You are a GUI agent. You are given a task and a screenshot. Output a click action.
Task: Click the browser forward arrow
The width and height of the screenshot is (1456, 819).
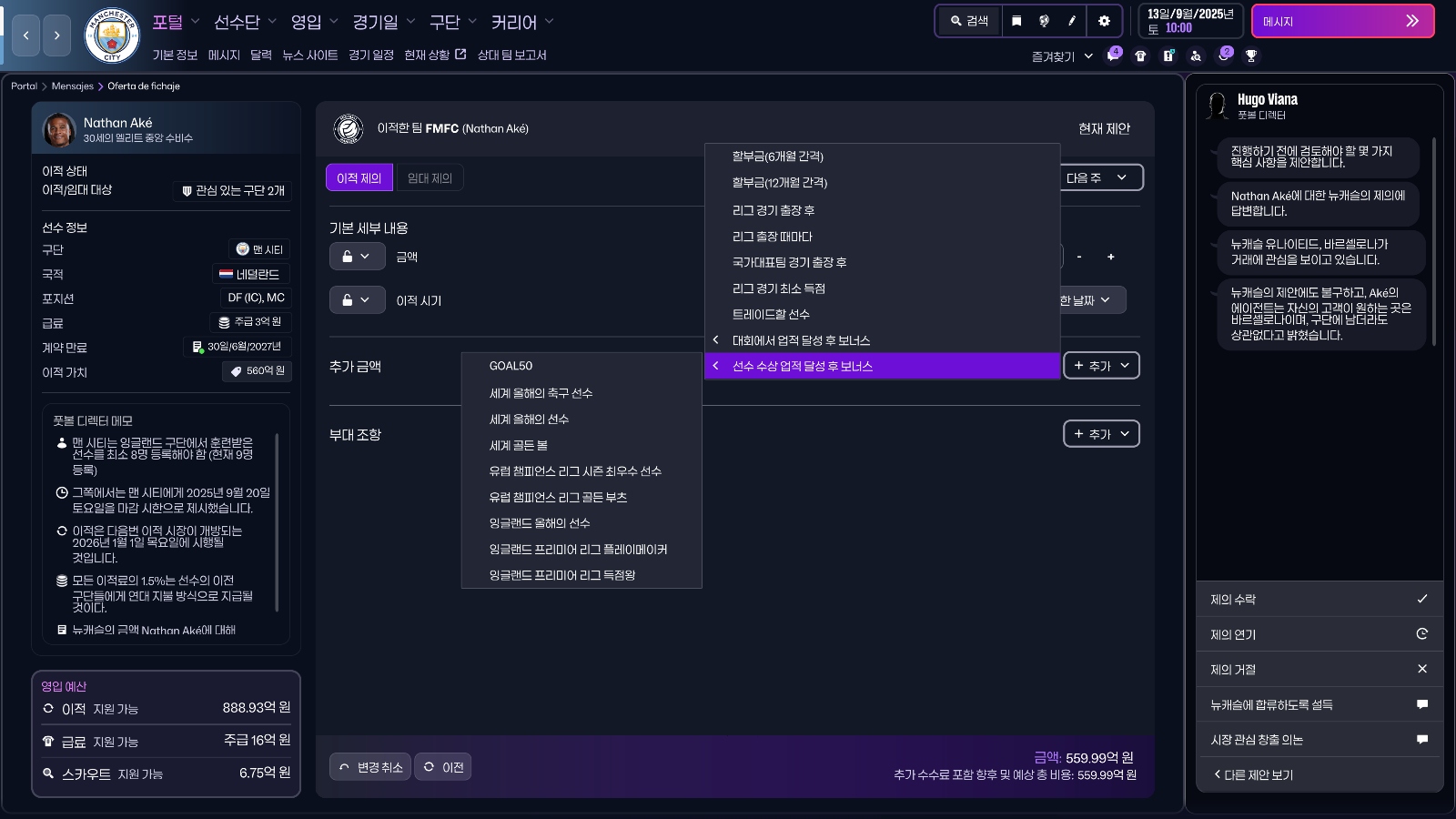point(56,35)
